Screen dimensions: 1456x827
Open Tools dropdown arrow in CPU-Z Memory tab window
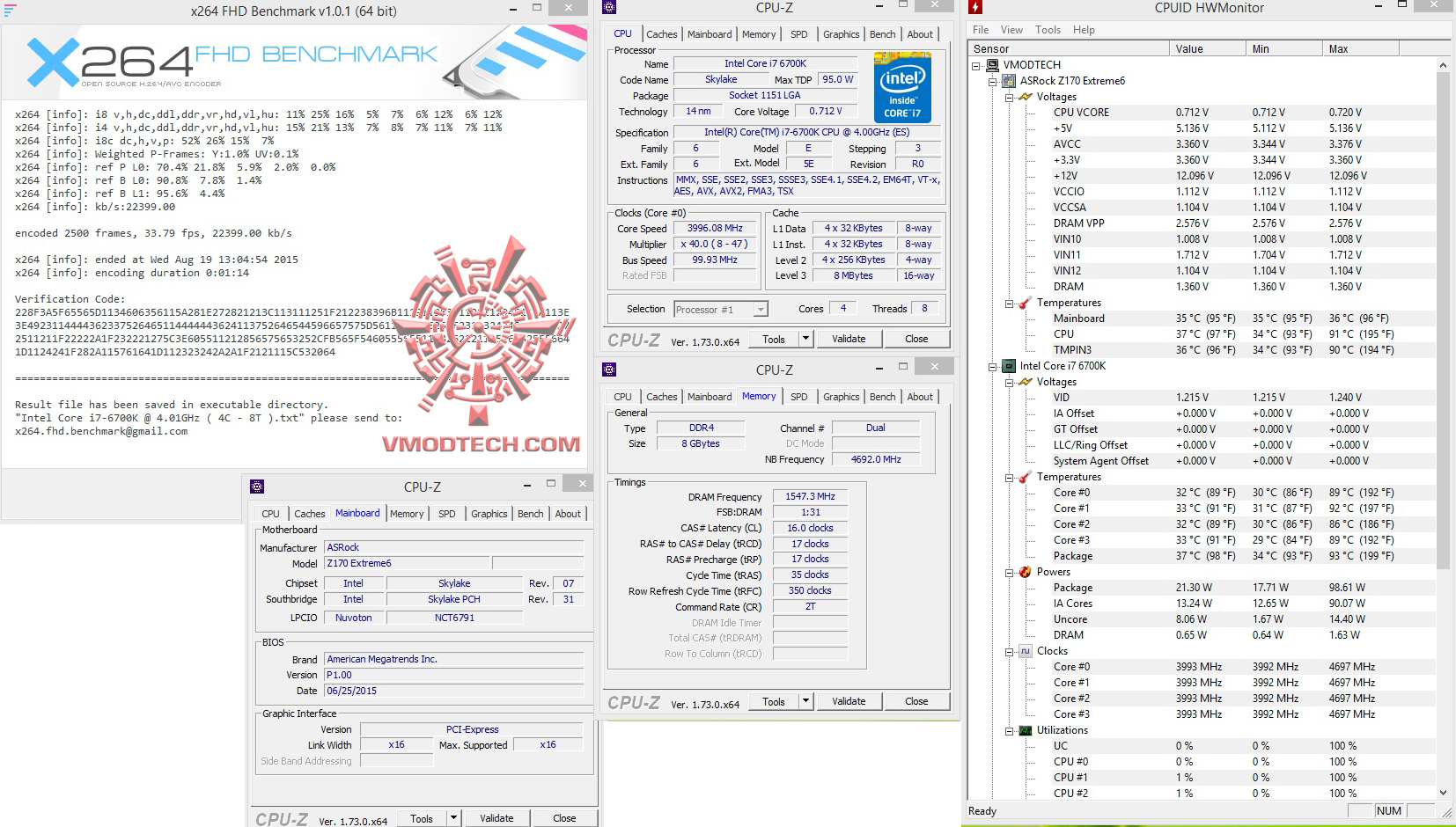click(805, 701)
